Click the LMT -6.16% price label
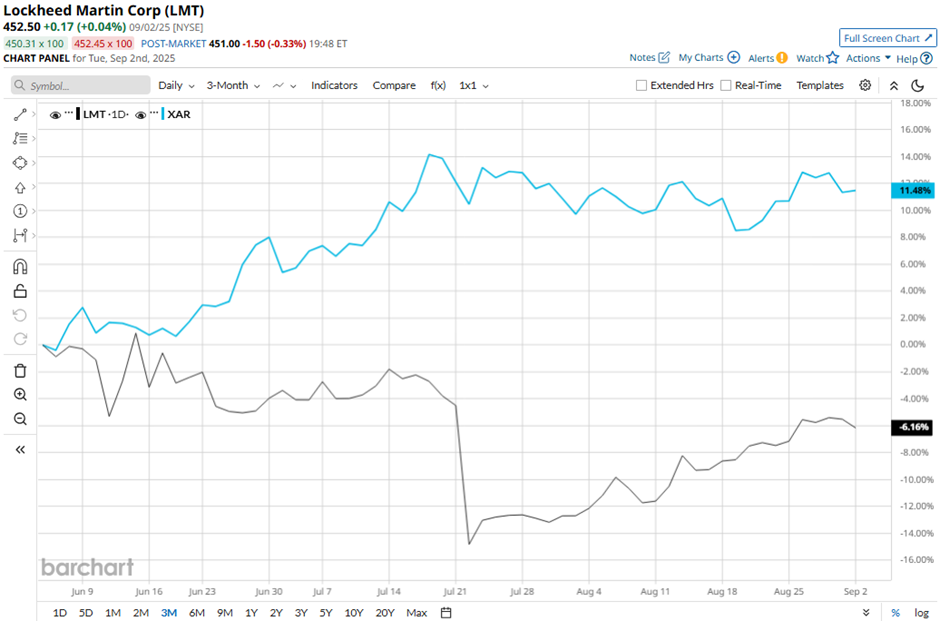This screenshot has width=940, height=621. [912, 427]
